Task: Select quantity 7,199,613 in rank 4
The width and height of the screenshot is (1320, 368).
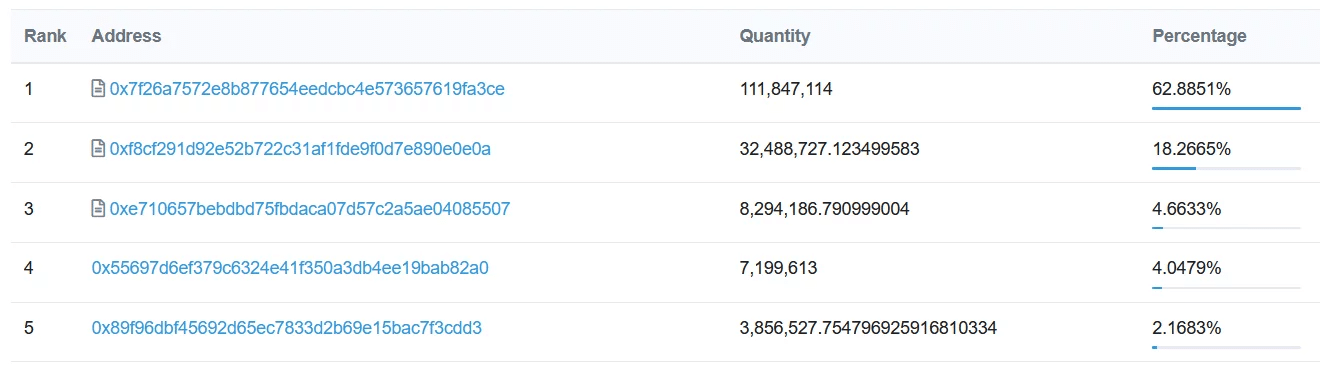Action: point(779,269)
